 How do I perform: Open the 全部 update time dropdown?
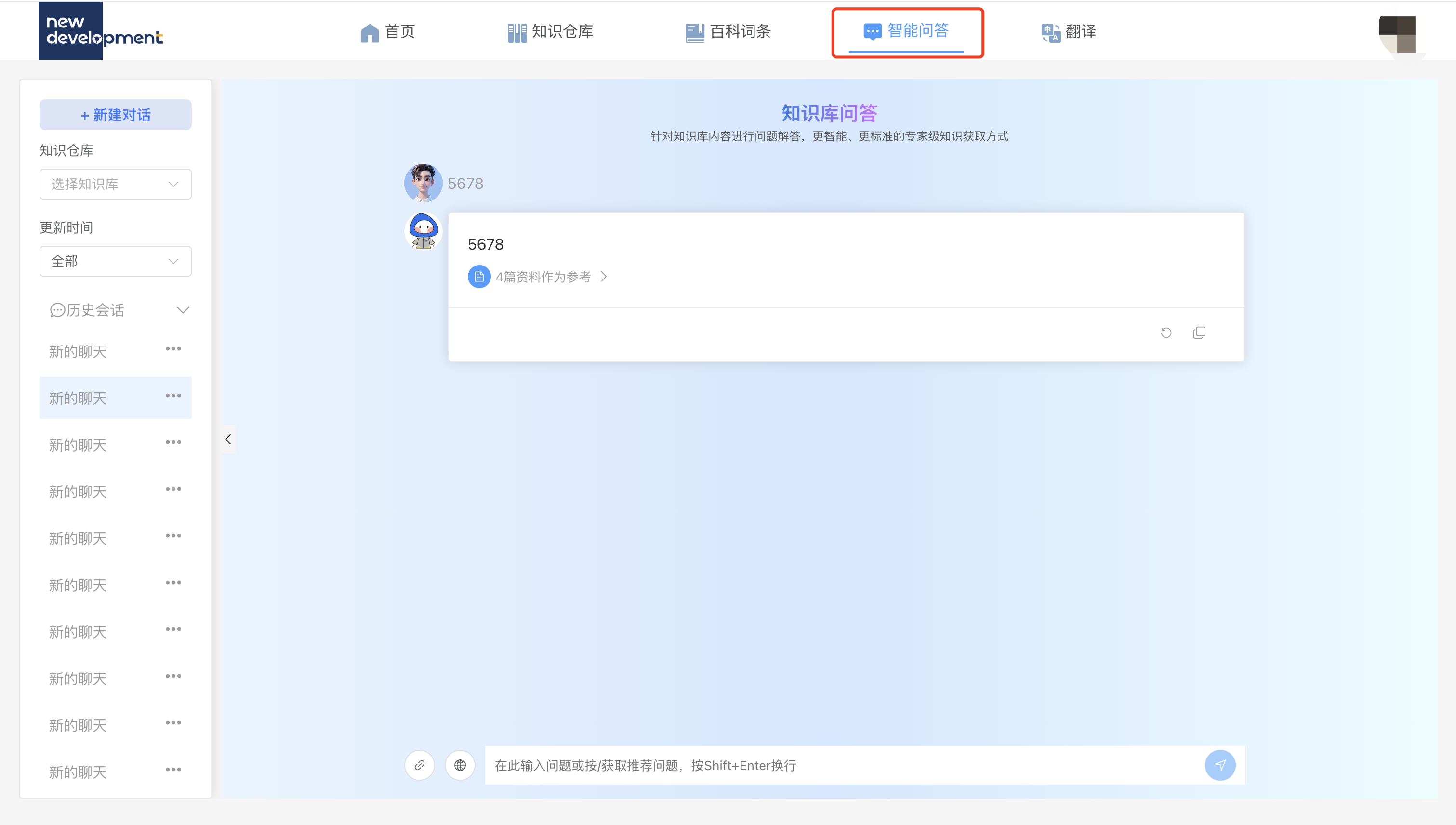115,261
